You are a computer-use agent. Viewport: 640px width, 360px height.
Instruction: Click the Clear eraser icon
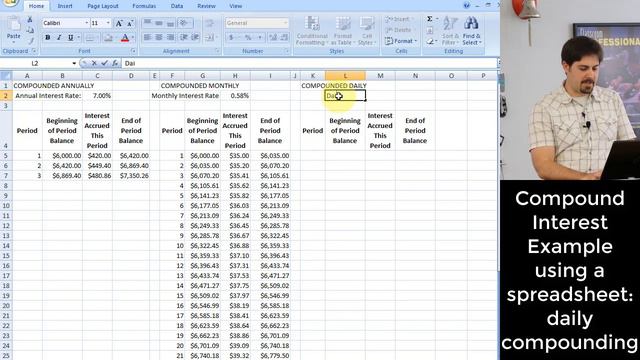[x=430, y=41]
